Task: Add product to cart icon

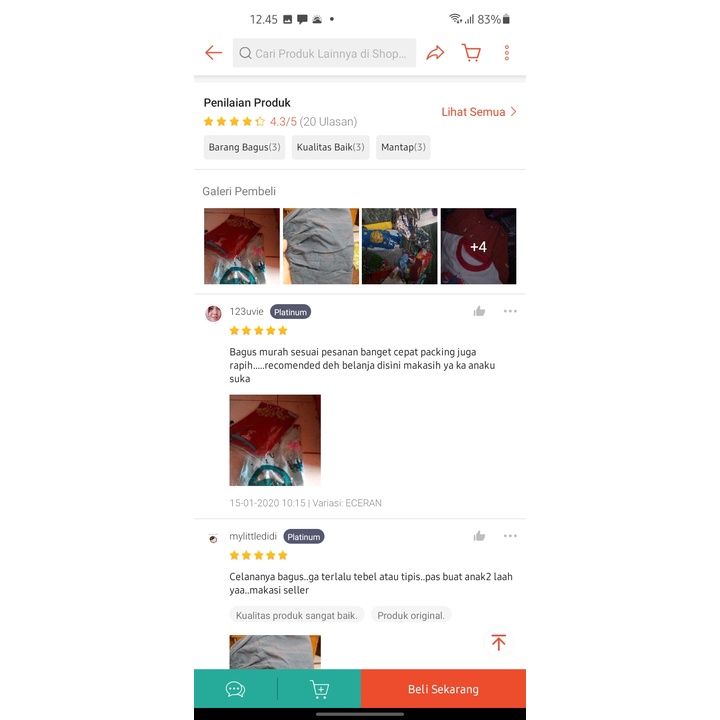Action: pos(320,689)
